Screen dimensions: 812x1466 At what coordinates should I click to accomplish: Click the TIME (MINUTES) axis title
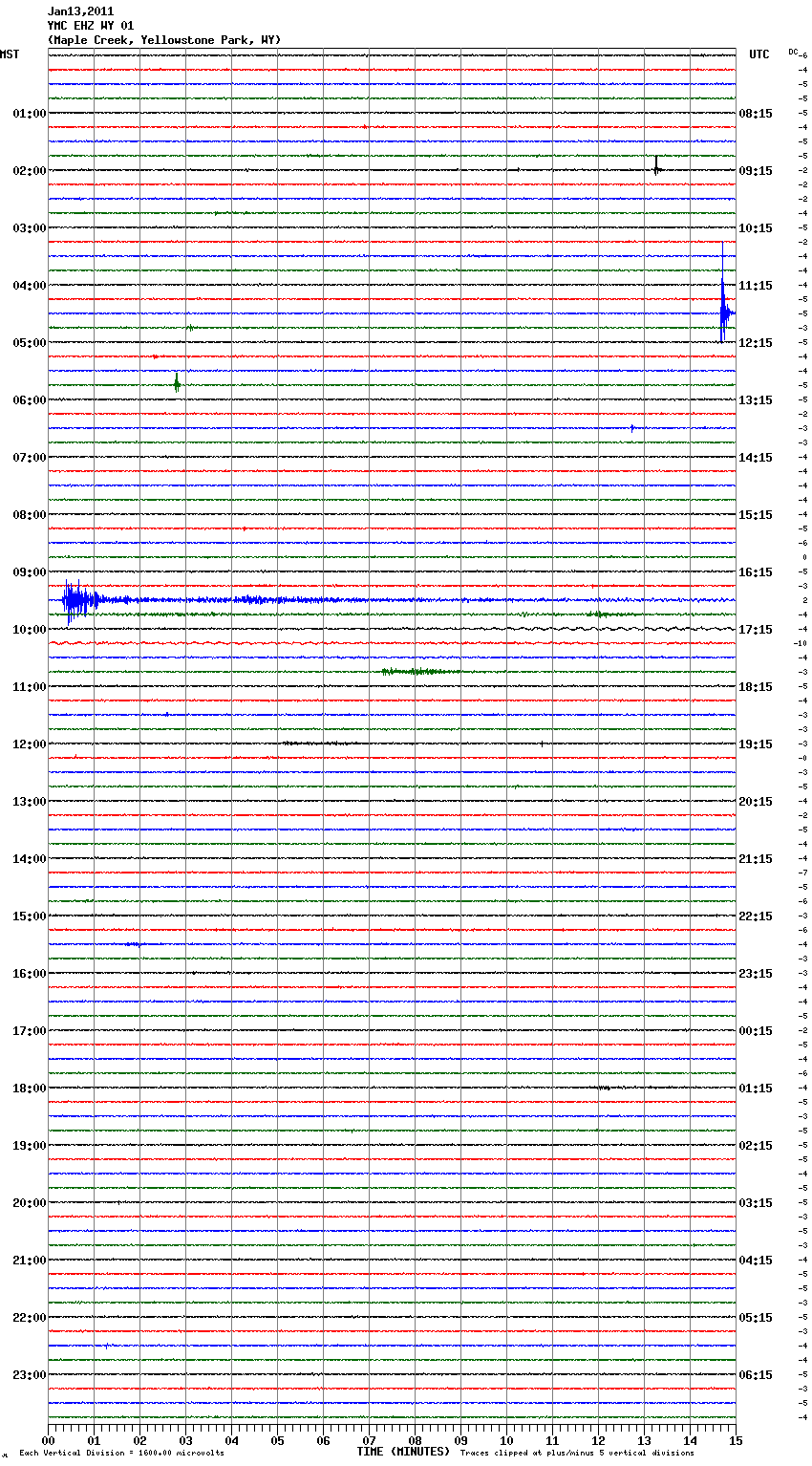click(x=403, y=1452)
